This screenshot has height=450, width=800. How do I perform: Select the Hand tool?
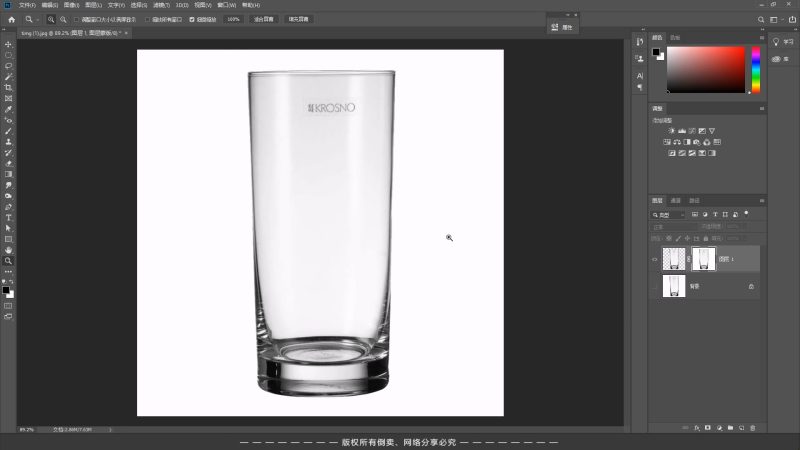click(x=9, y=249)
